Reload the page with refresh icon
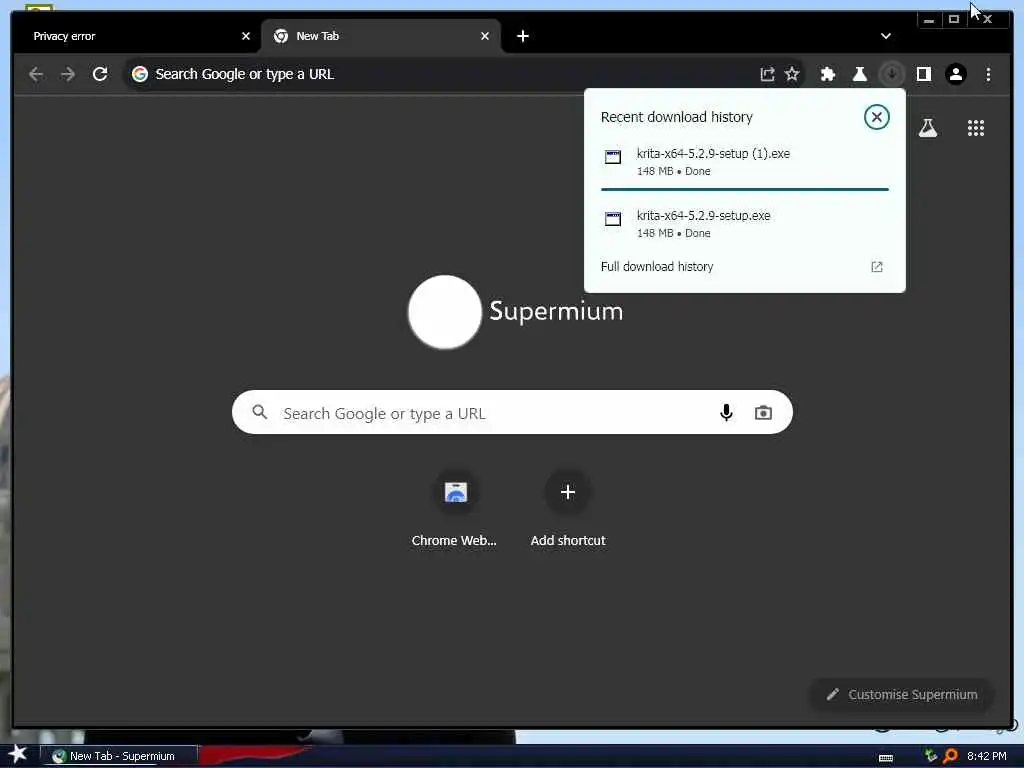Image resolution: width=1024 pixels, height=768 pixels. (100, 74)
